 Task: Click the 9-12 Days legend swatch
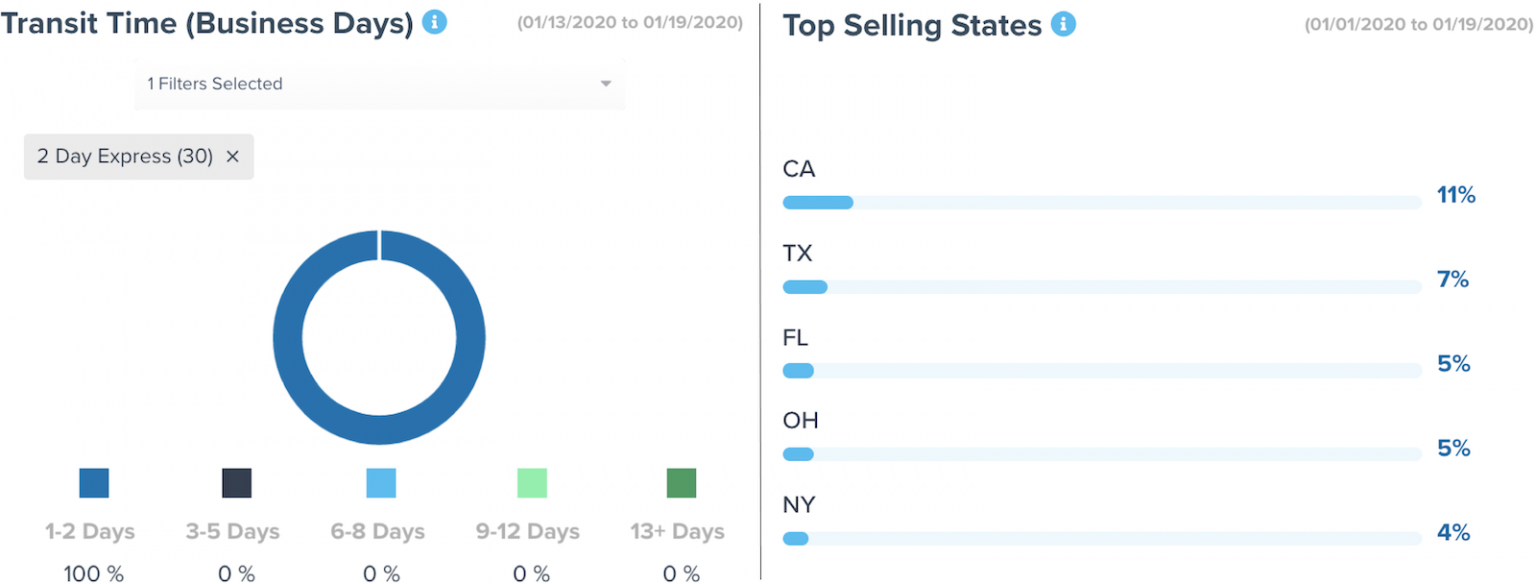coord(532,483)
